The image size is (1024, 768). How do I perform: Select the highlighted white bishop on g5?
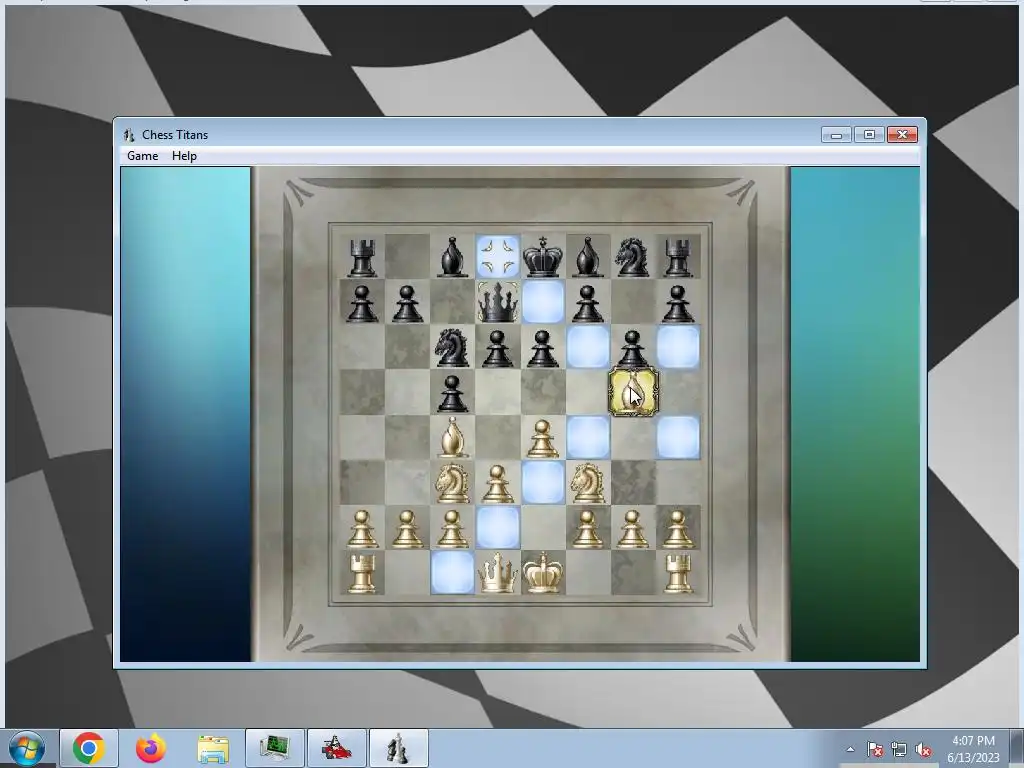coord(633,392)
